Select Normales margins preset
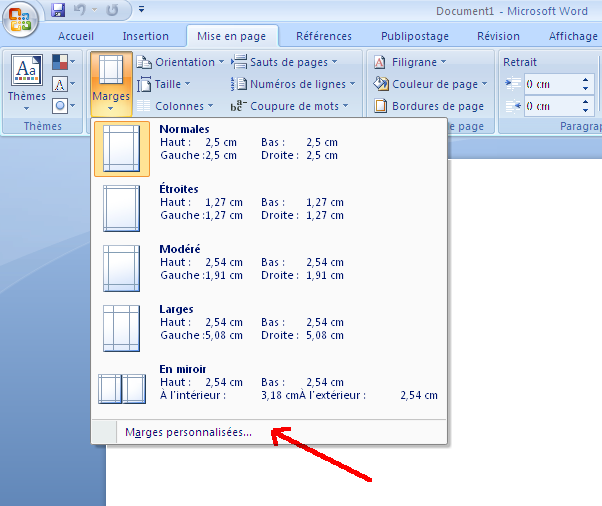Screen dimensions: 602x506 [269, 149]
